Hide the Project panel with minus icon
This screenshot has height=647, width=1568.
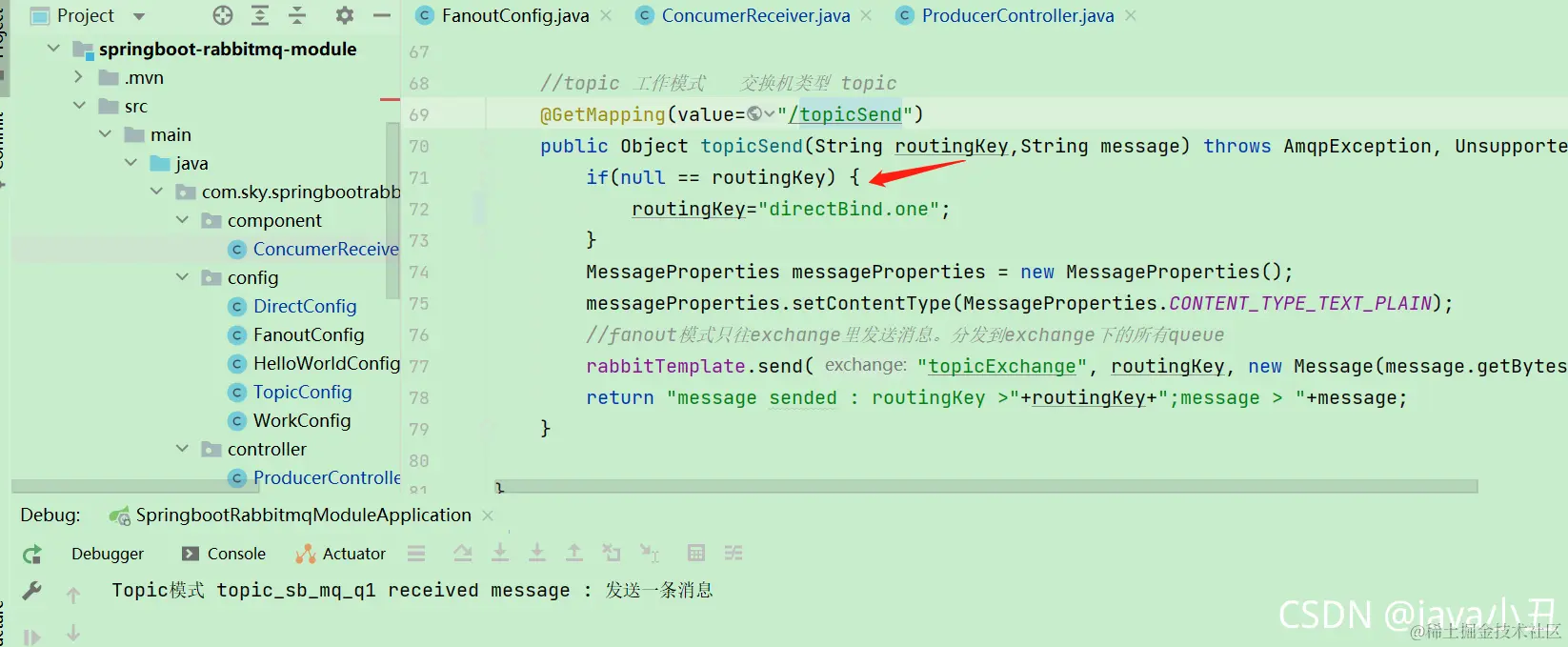[x=382, y=15]
